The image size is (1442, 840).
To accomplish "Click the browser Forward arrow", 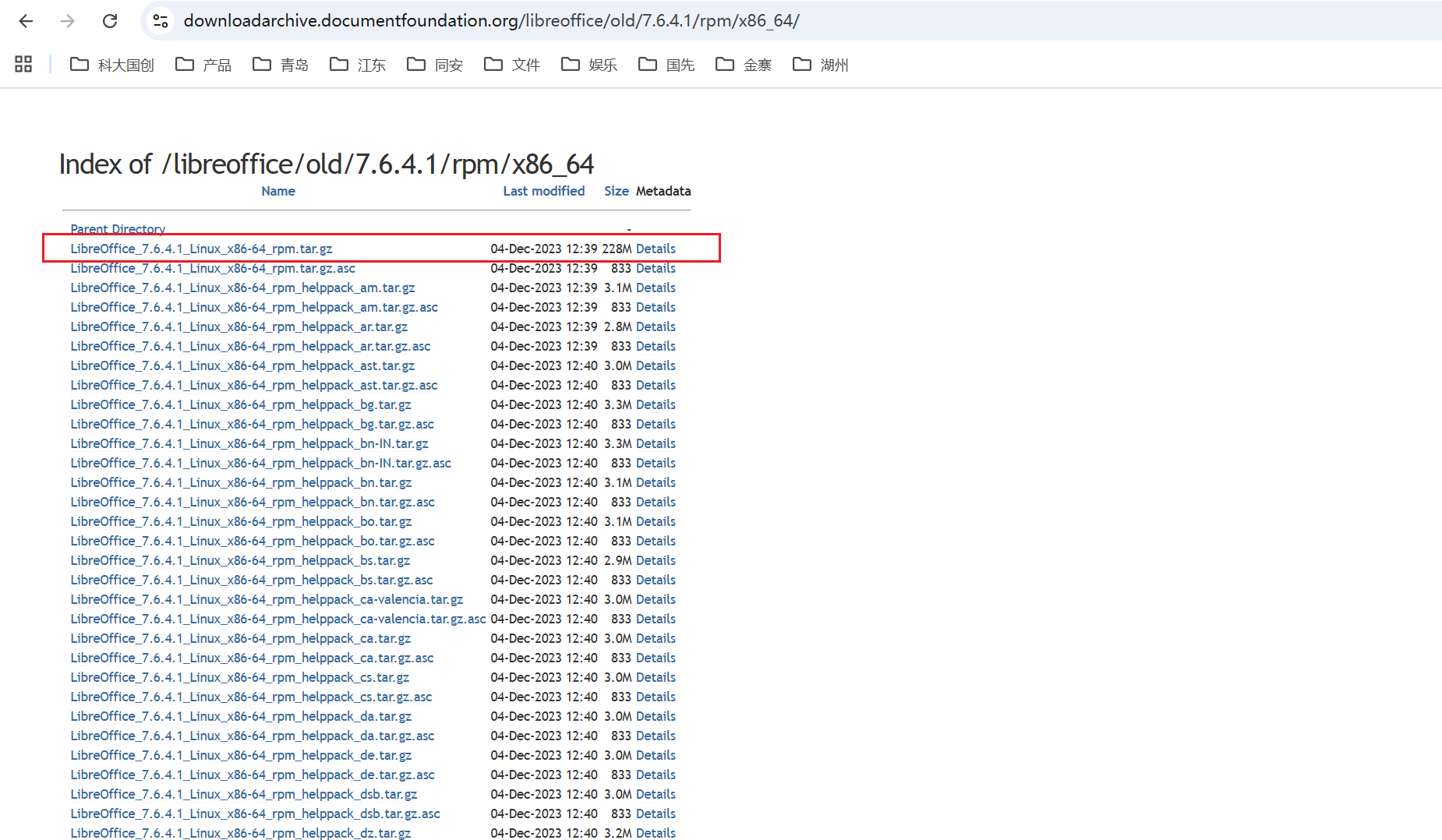I will (x=68, y=21).
